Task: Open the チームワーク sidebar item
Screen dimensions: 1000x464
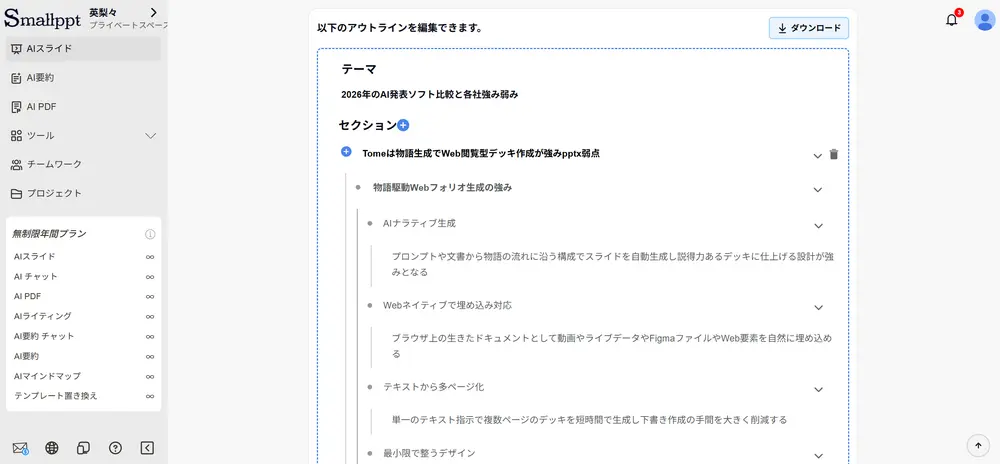Action: point(84,164)
